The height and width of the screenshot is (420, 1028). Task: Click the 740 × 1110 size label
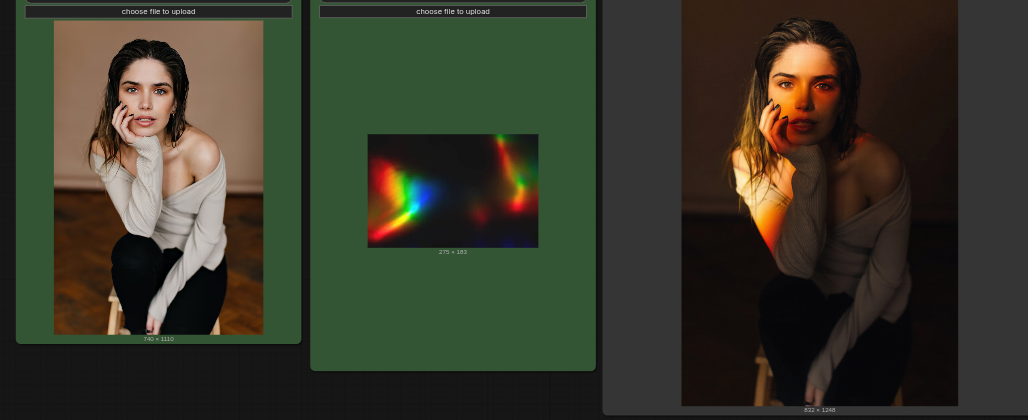click(158, 339)
